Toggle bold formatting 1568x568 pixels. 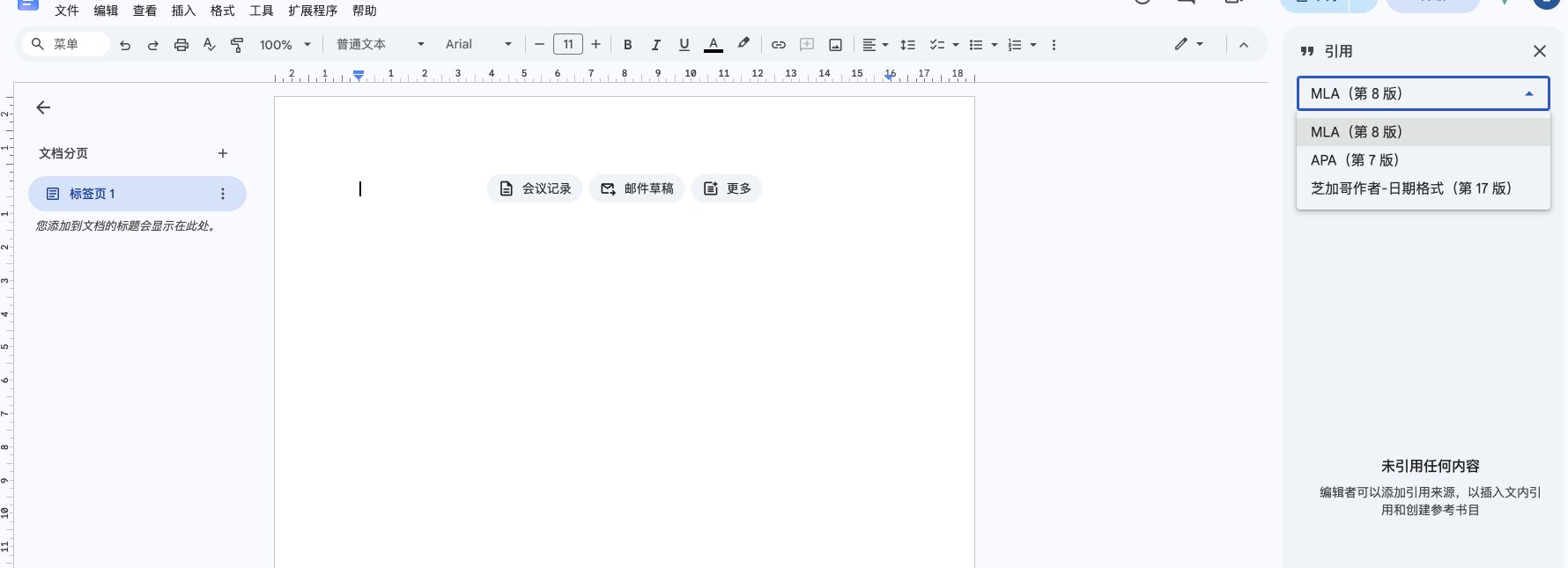627,45
